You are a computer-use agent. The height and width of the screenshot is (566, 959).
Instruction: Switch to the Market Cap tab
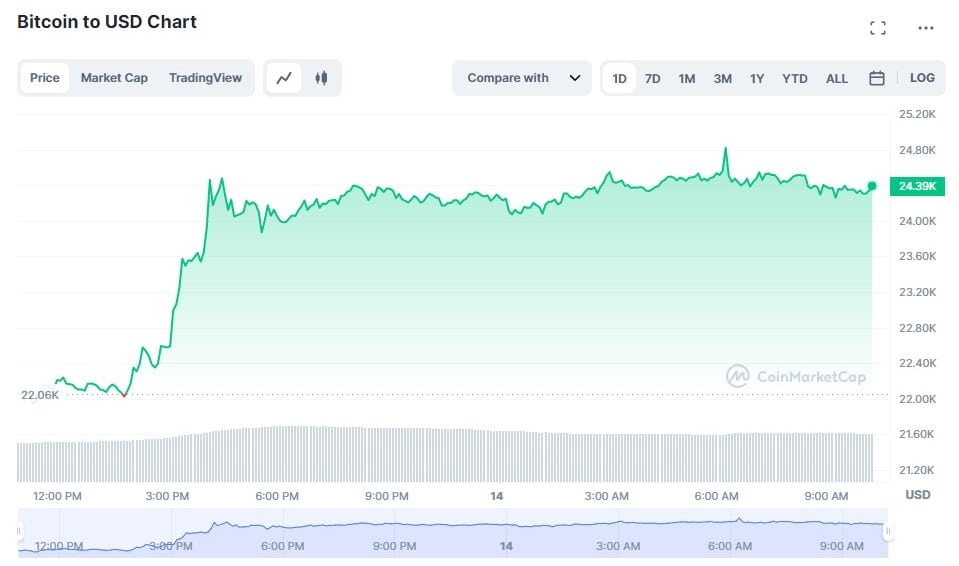coord(114,78)
